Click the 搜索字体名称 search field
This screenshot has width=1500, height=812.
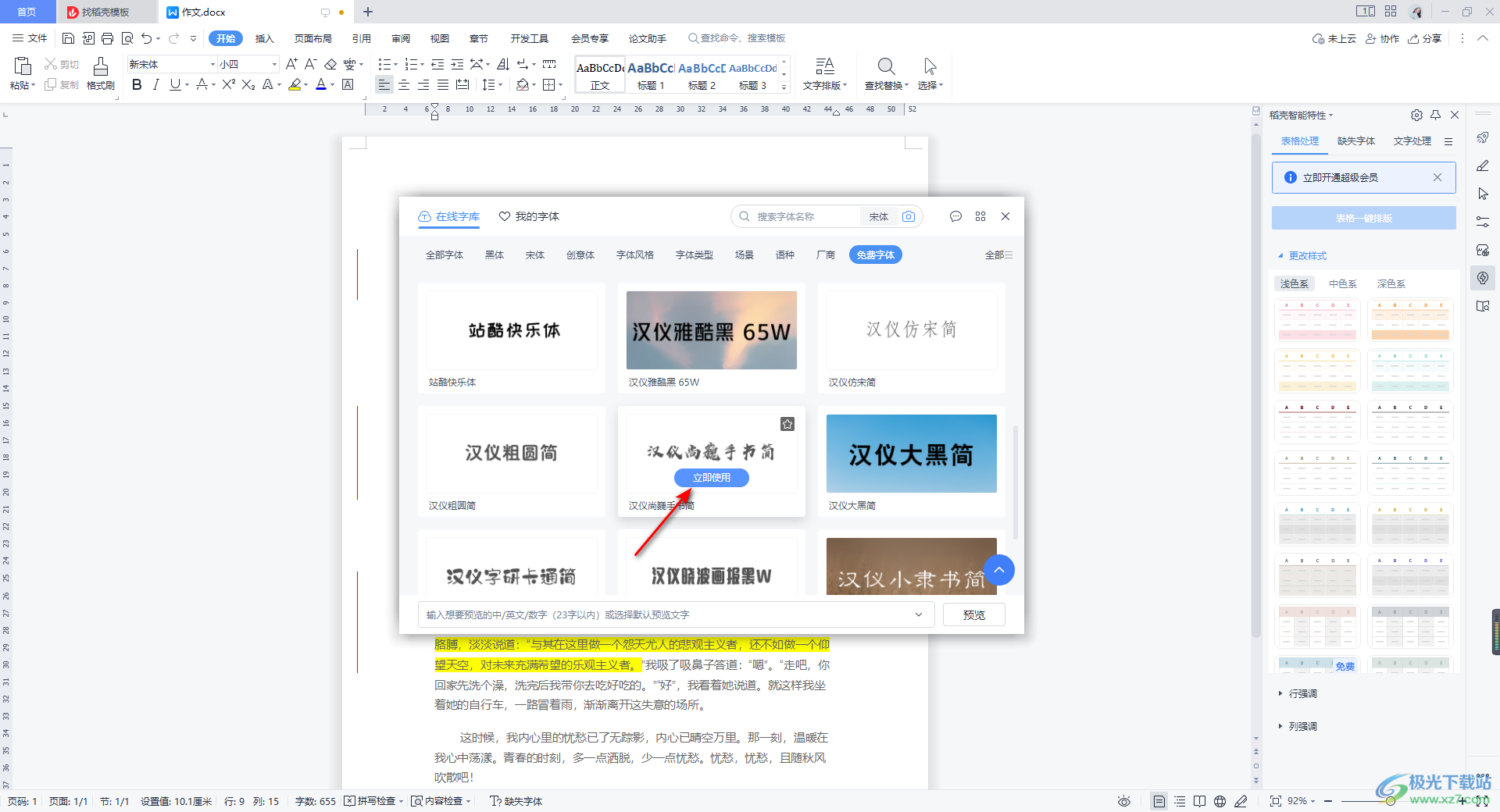[x=805, y=216]
